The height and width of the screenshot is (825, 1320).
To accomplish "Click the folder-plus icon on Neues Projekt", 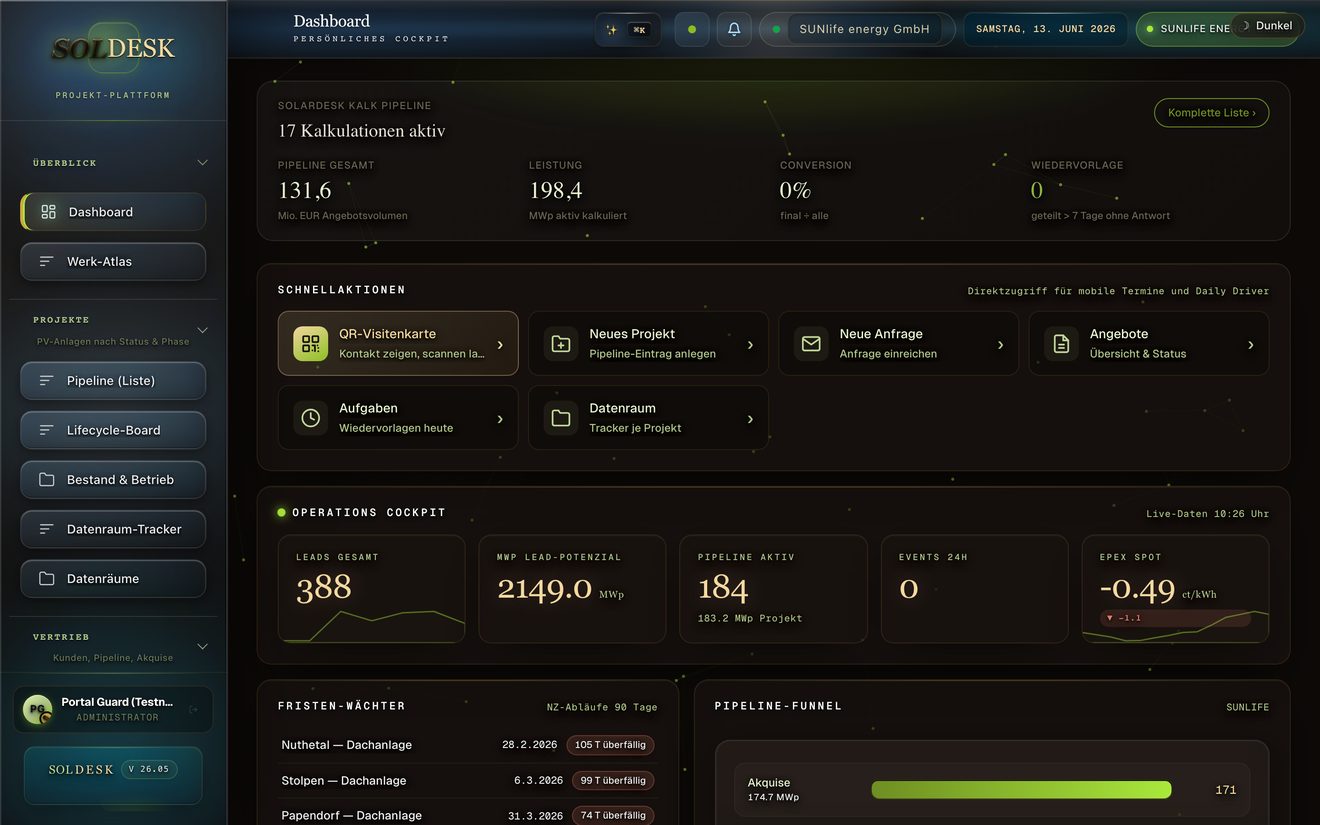I will coord(561,343).
